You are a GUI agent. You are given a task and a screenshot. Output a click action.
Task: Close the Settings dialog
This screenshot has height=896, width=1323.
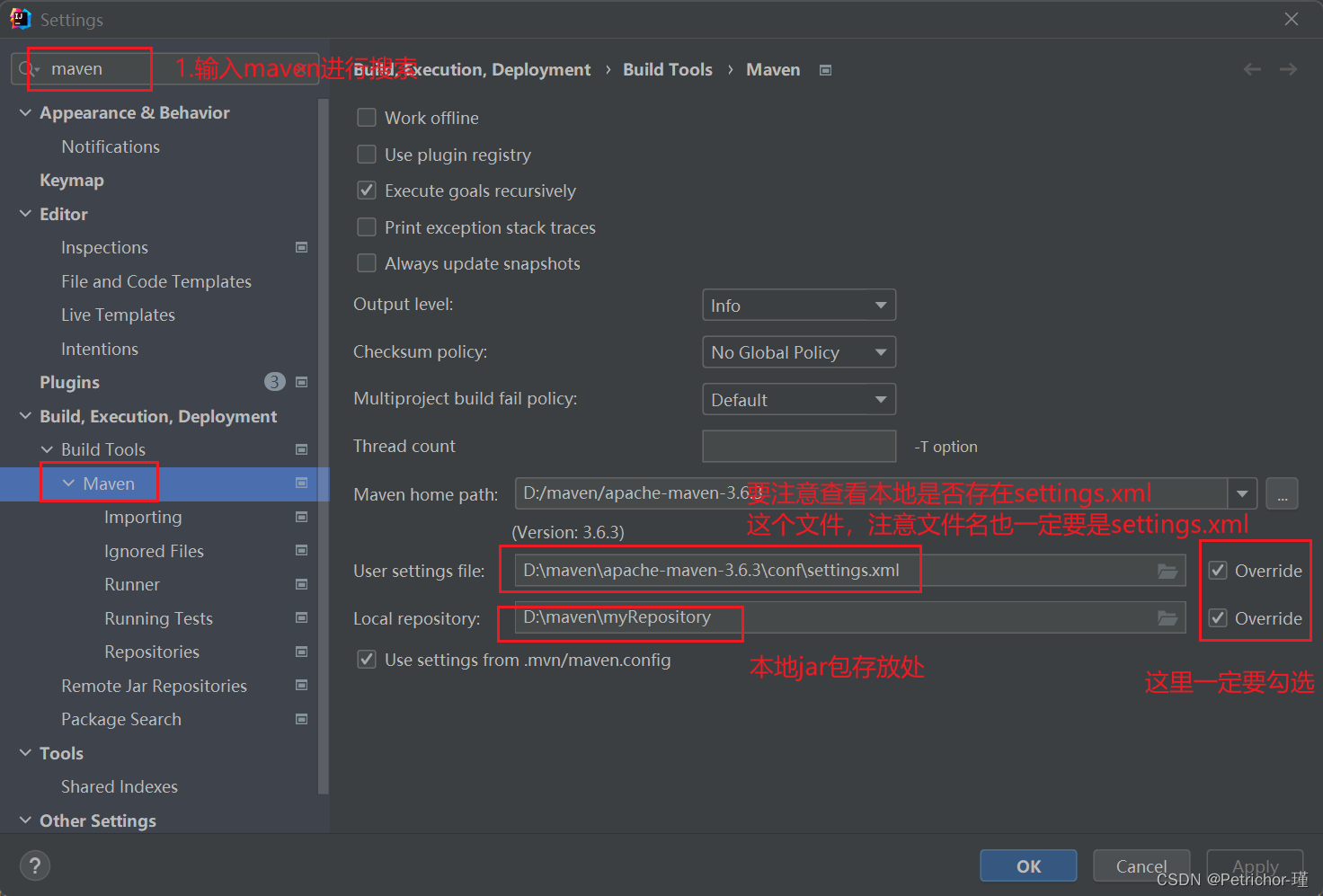click(x=1292, y=19)
